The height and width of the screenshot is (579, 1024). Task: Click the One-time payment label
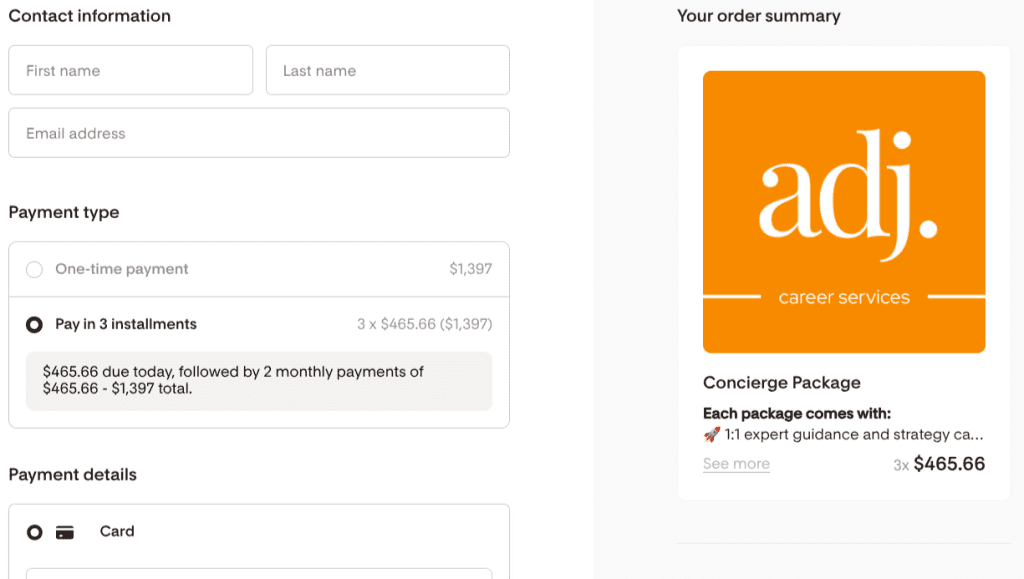122,269
